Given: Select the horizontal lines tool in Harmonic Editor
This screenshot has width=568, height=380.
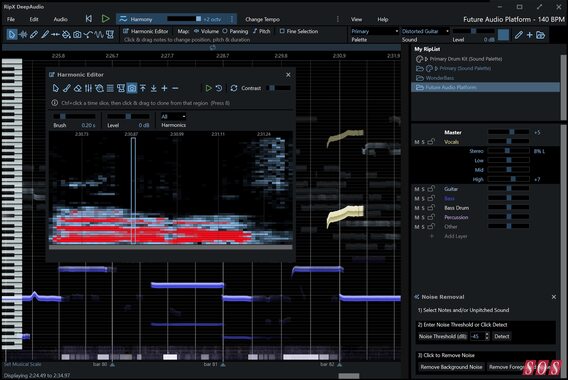Looking at the screenshot, I should pos(110,88).
